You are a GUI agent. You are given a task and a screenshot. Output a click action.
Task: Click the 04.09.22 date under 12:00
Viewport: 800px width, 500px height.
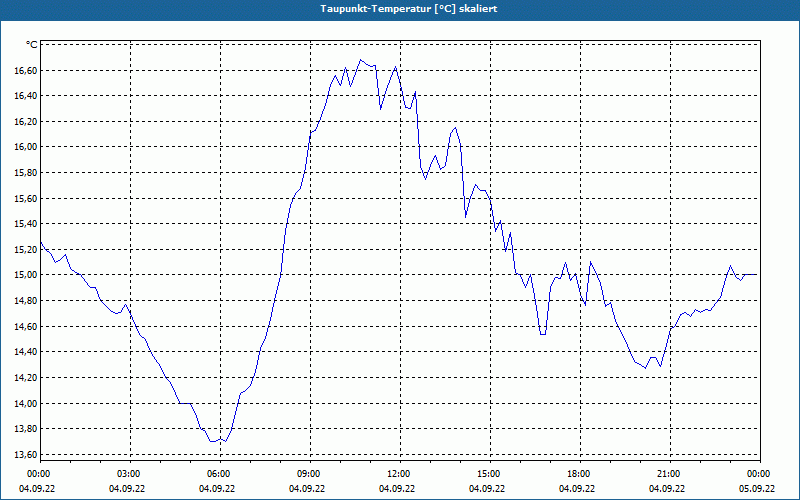pyautogui.click(x=397, y=489)
